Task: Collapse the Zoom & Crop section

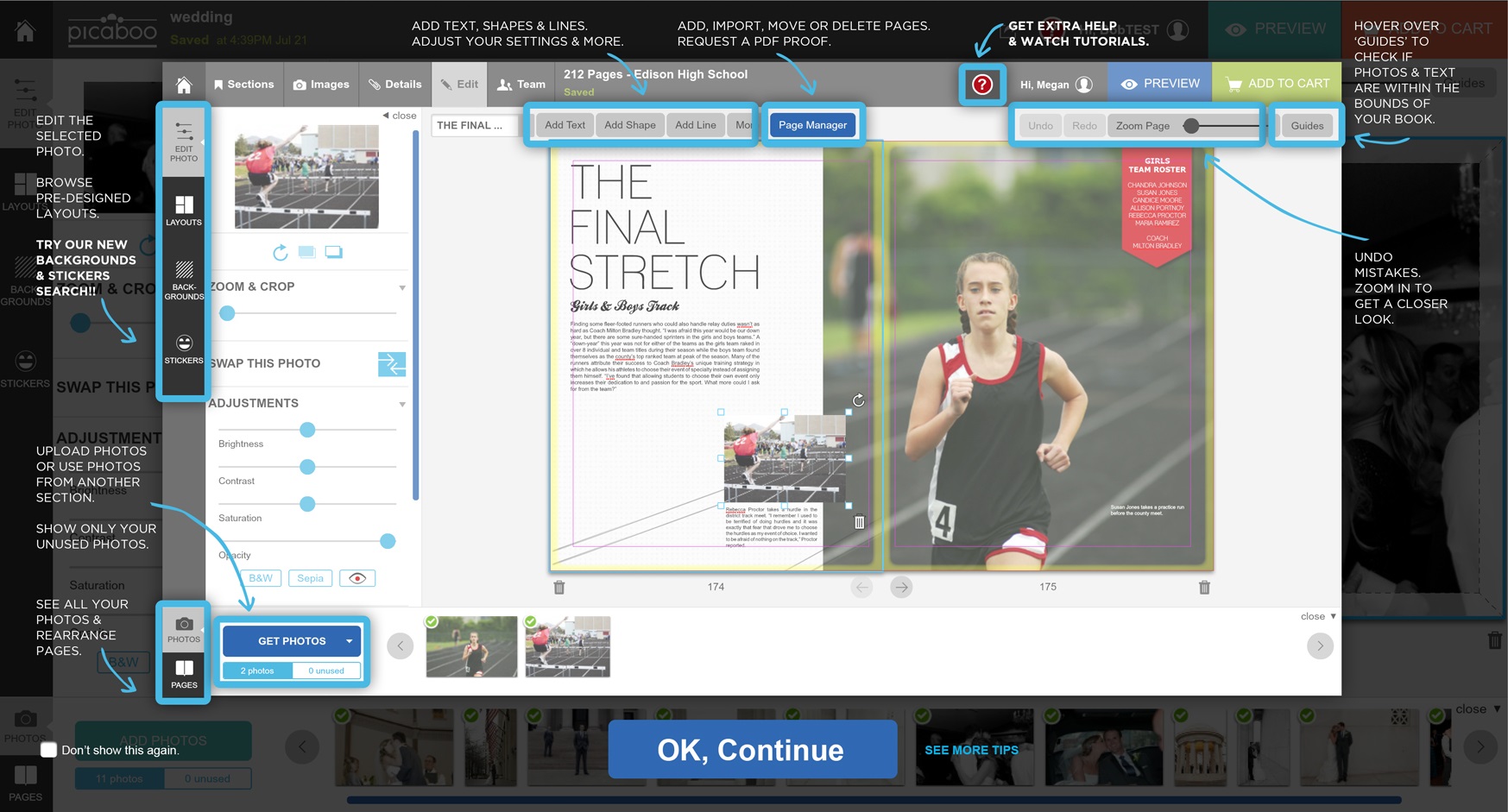Action: (402, 287)
